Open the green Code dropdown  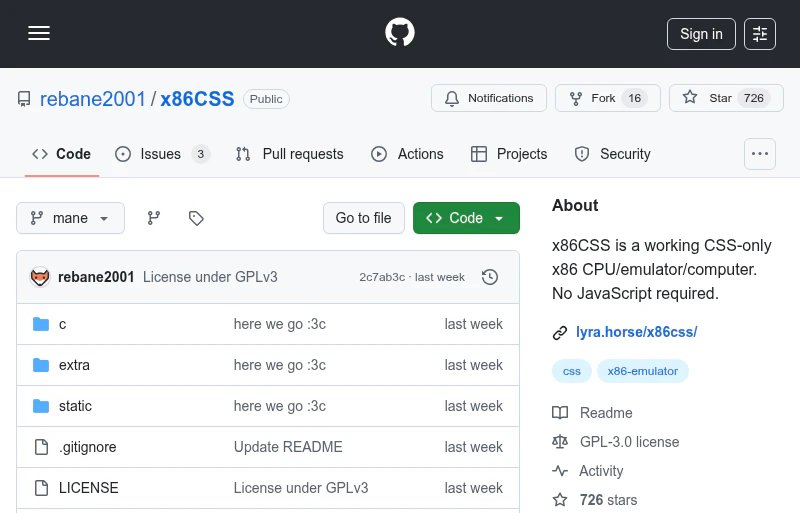(466, 218)
